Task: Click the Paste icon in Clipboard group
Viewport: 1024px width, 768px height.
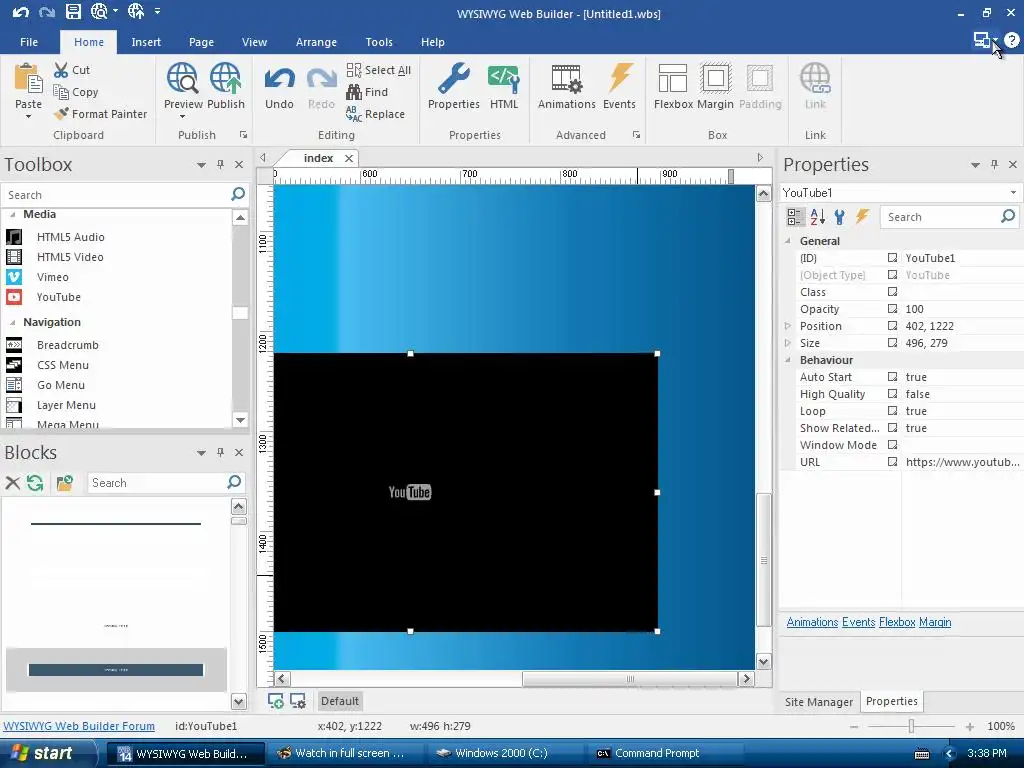Action: pos(28,78)
